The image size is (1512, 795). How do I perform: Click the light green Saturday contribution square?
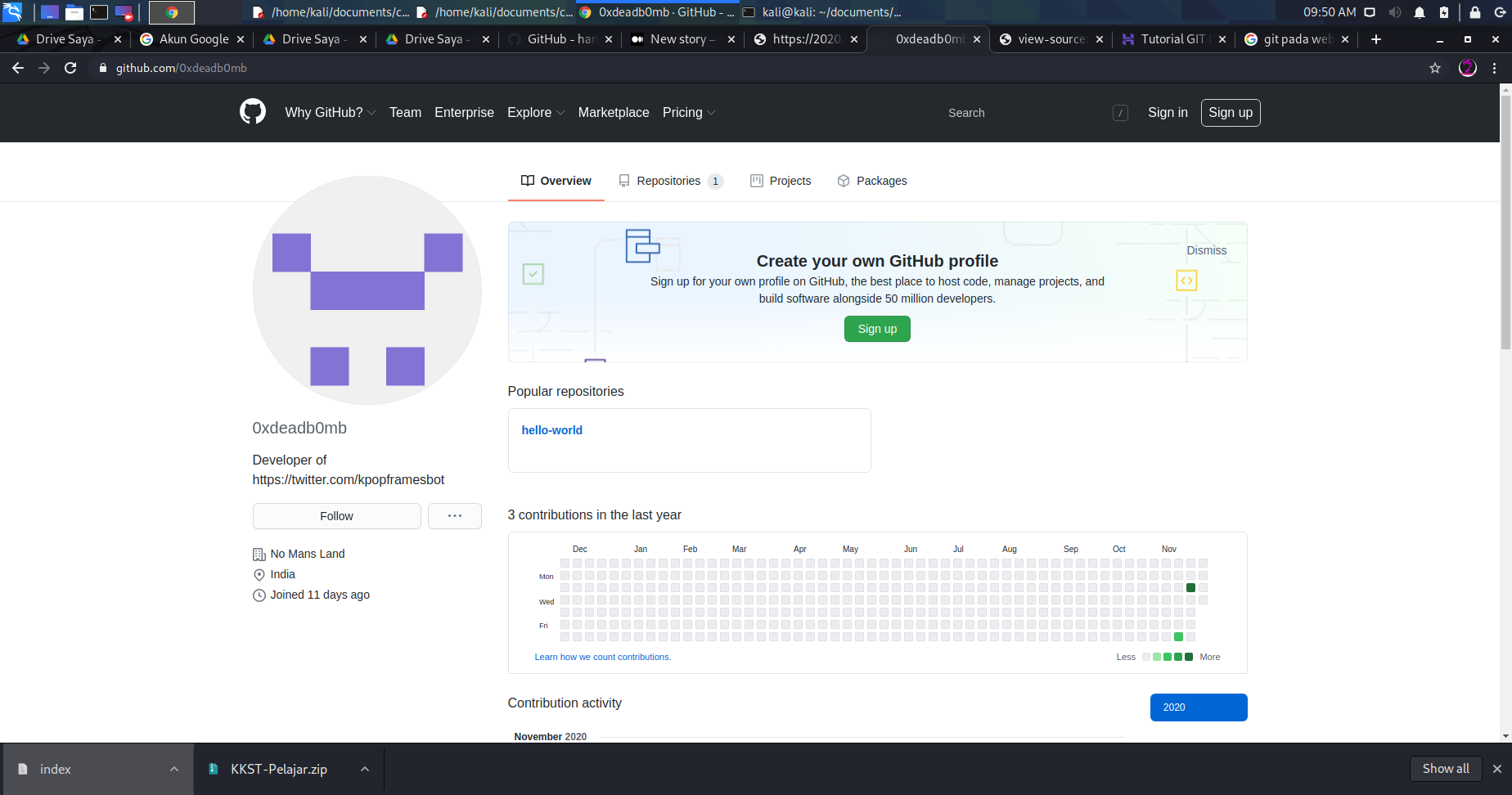1178,636
